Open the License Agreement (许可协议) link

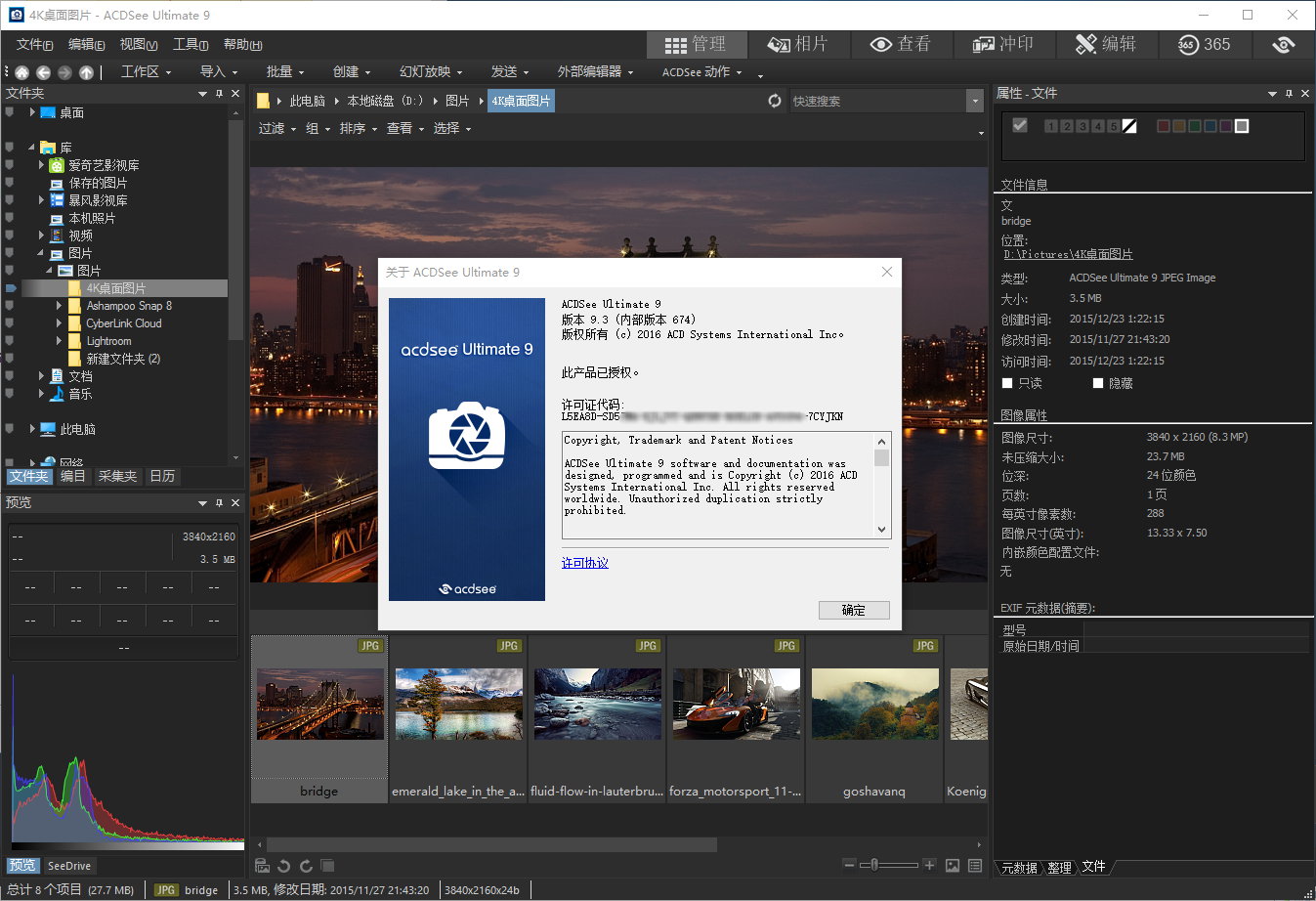585,563
